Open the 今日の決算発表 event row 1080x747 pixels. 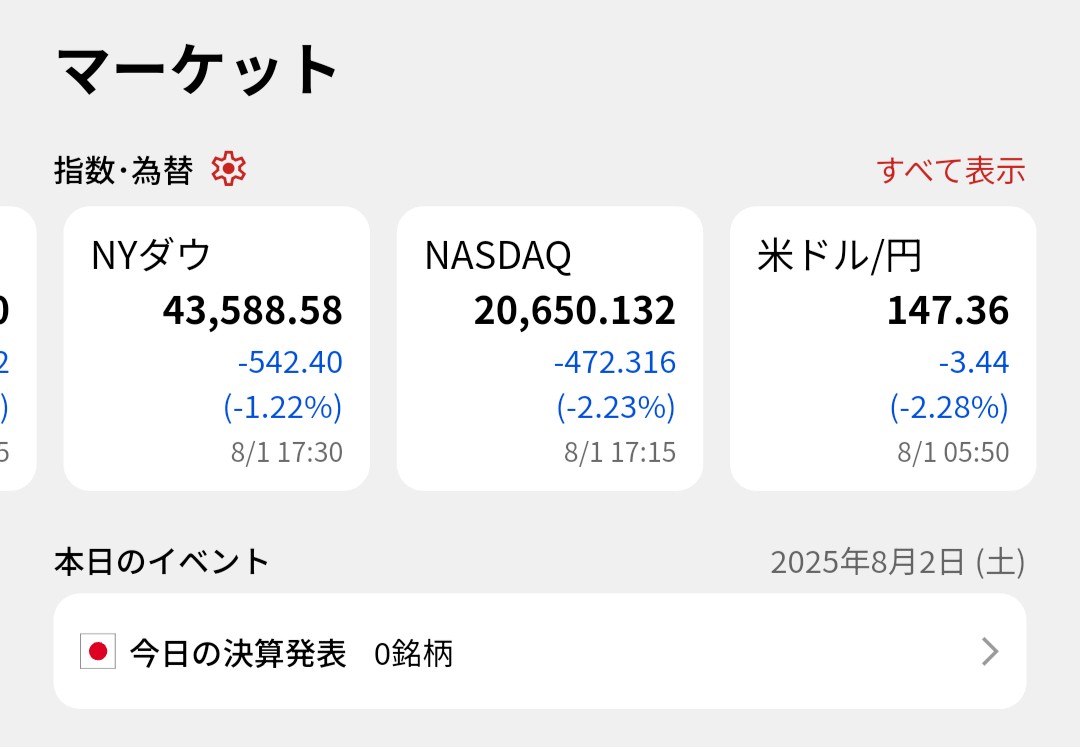click(x=540, y=652)
